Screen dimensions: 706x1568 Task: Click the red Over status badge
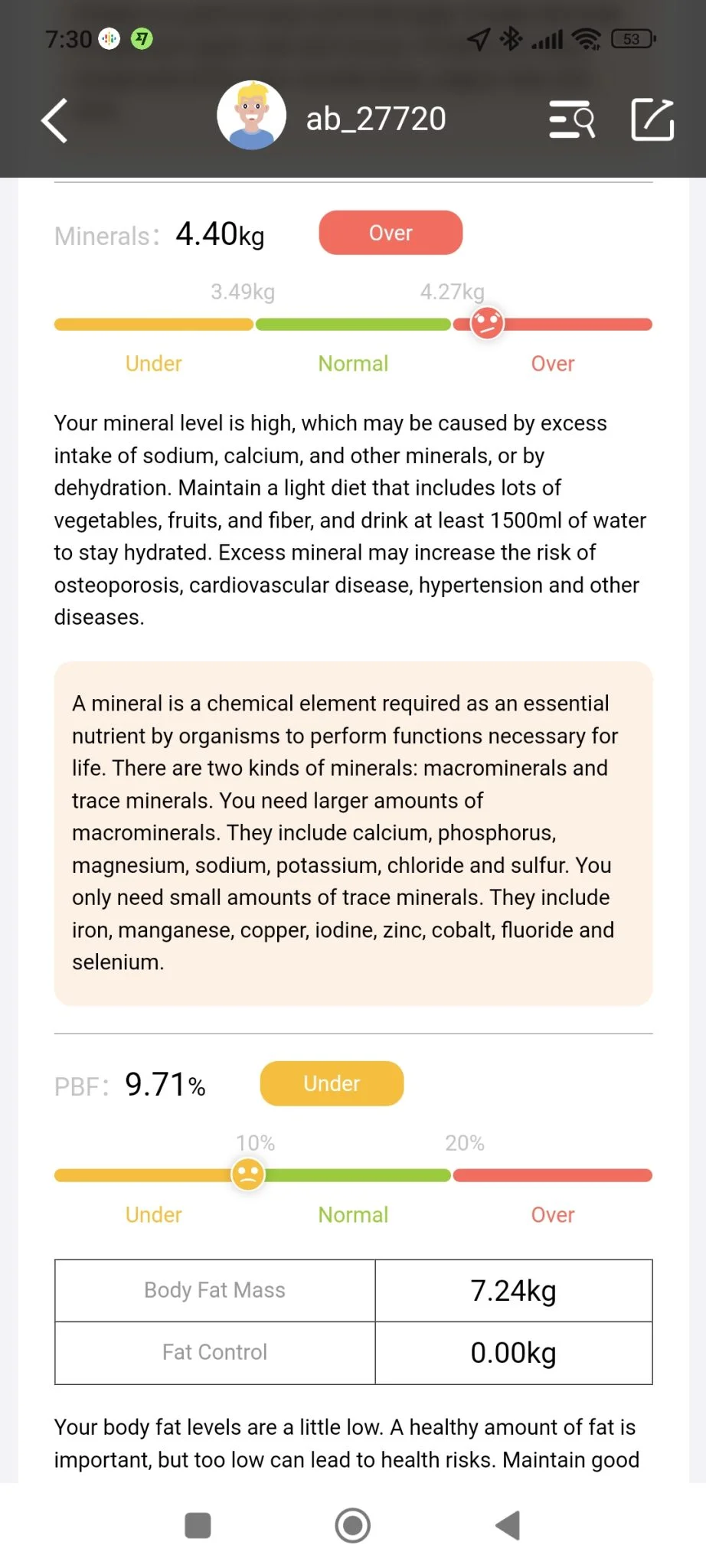pos(391,233)
